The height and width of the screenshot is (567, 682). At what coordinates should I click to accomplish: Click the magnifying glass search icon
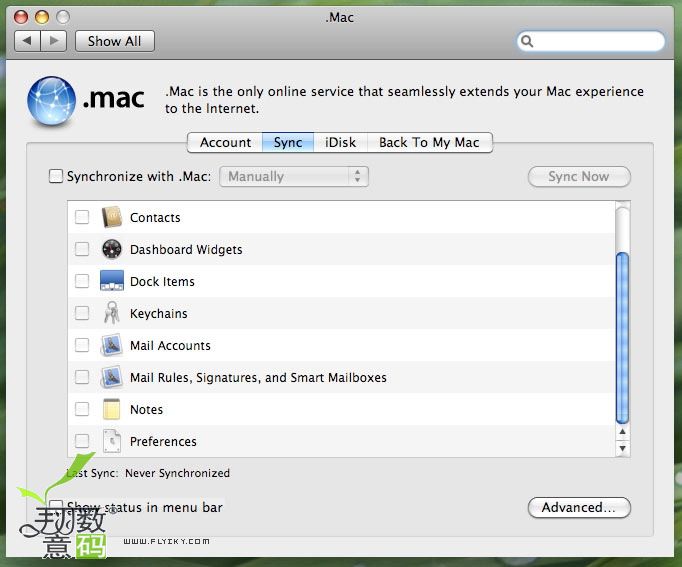[527, 41]
